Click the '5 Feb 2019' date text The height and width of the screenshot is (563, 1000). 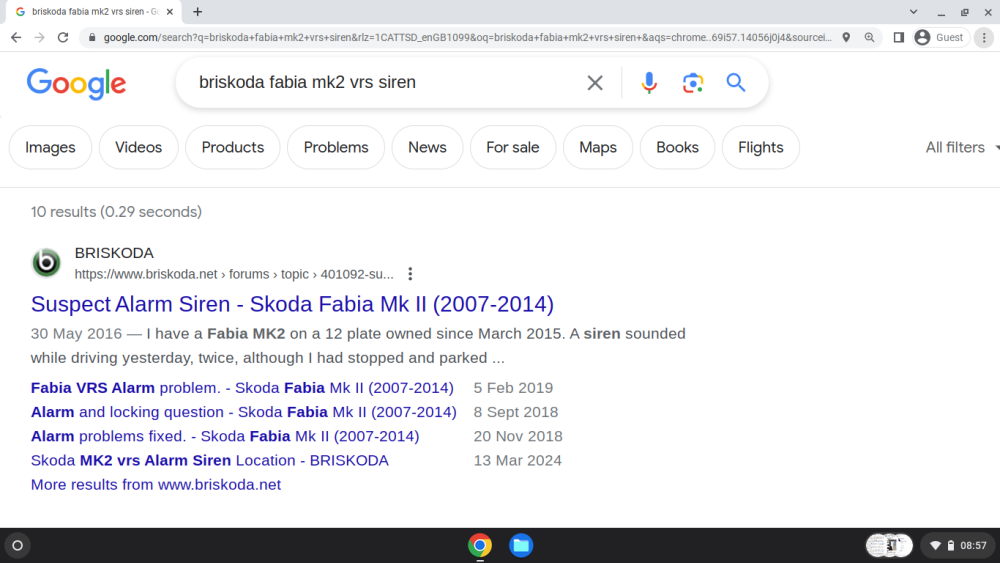(513, 388)
